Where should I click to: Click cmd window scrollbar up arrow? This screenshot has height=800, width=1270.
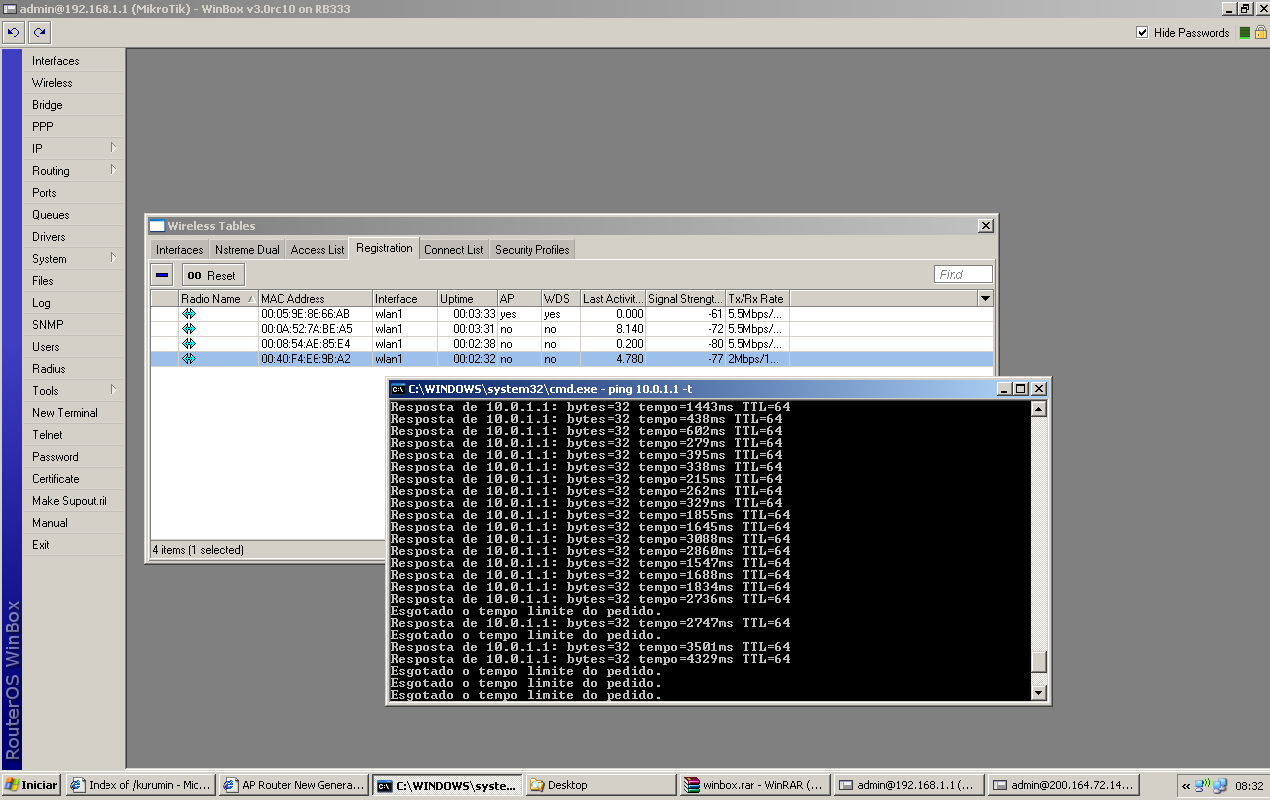[1039, 408]
